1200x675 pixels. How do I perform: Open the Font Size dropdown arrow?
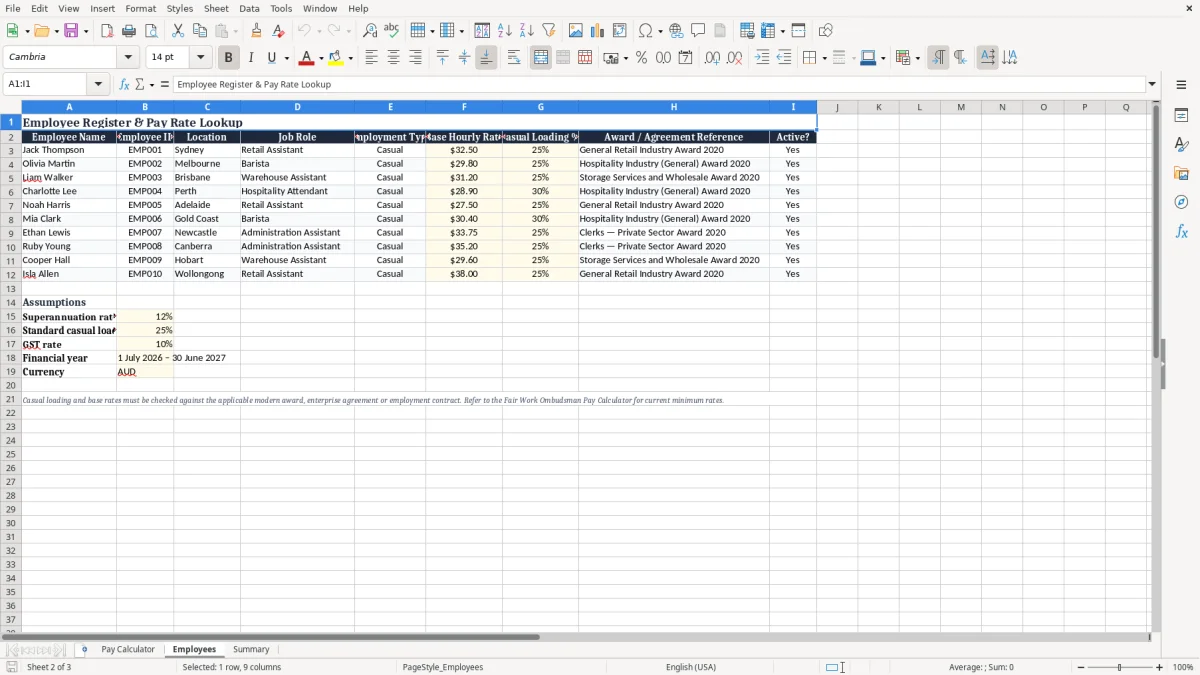(200, 58)
